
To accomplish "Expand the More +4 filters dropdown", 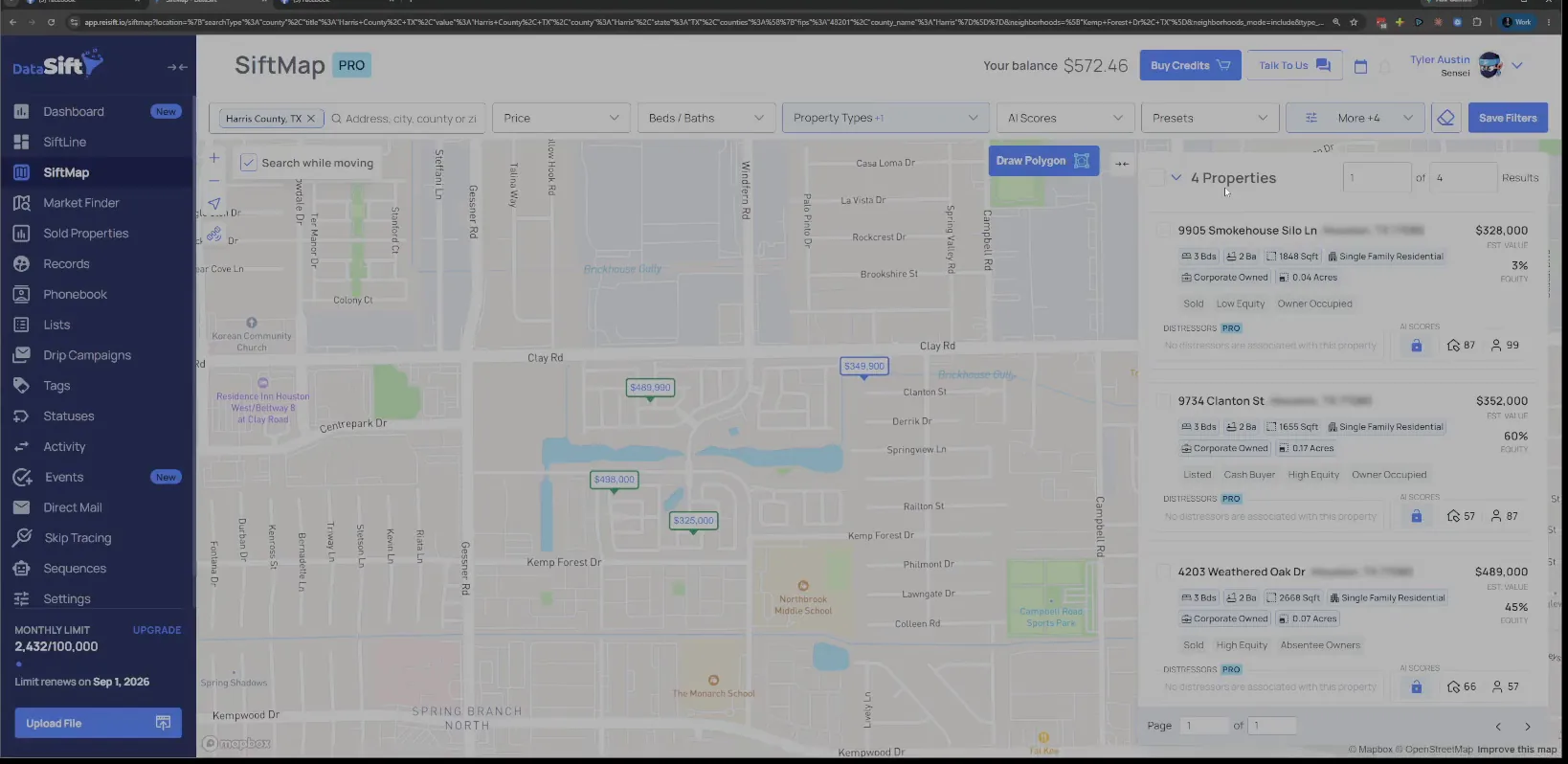I will tap(1355, 118).
